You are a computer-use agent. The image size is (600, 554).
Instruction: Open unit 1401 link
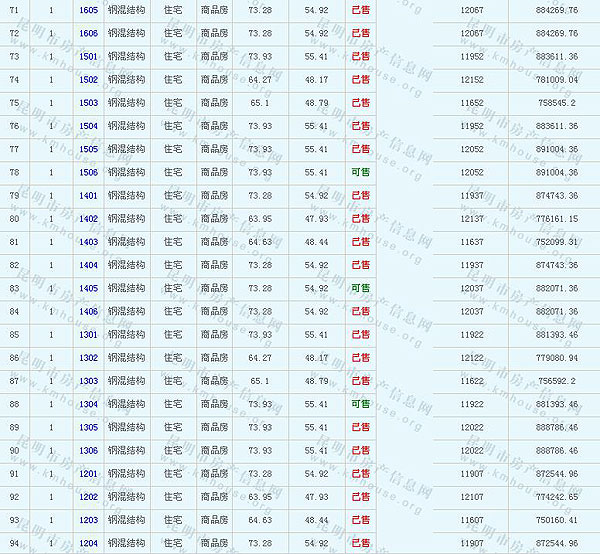pos(88,195)
